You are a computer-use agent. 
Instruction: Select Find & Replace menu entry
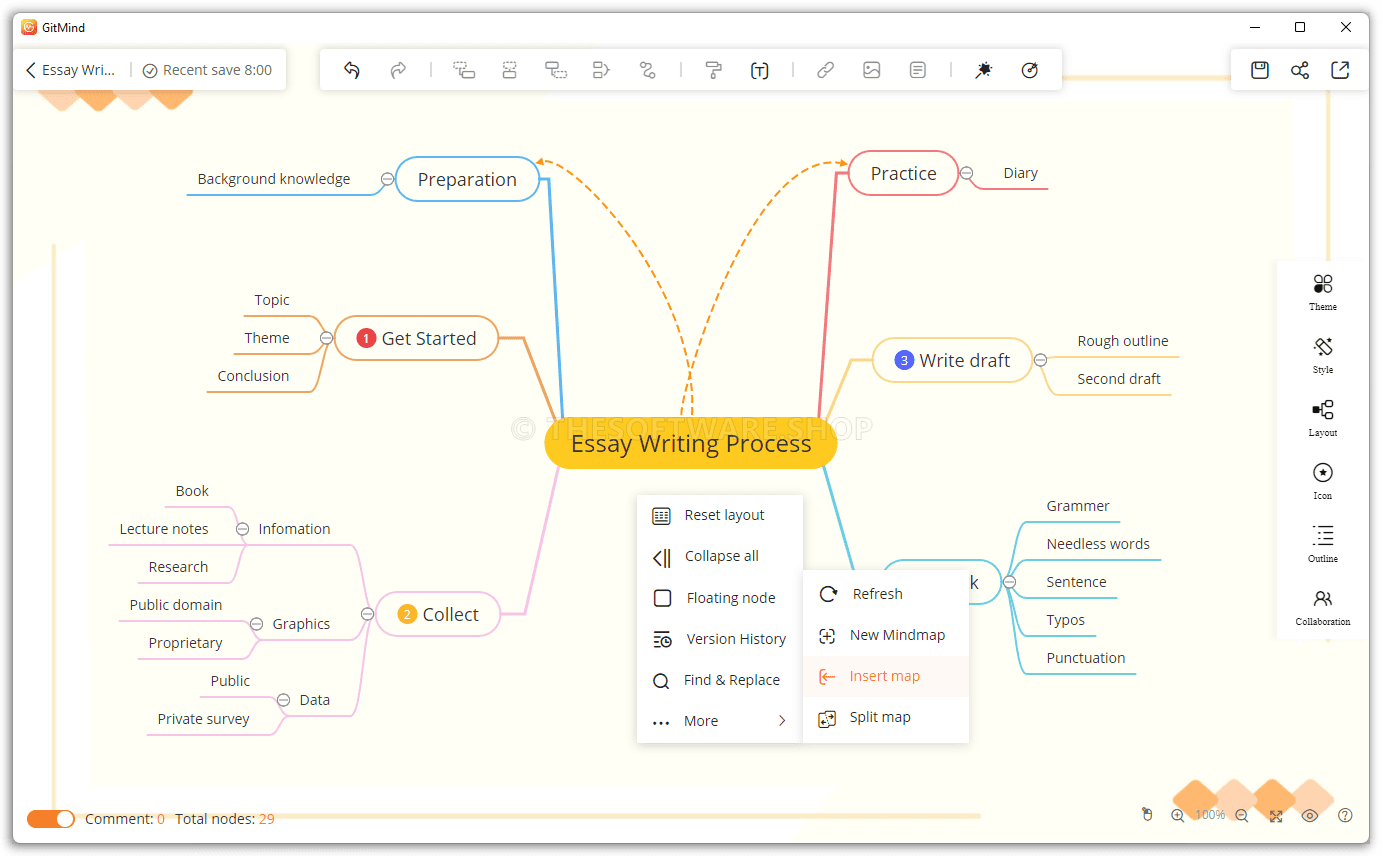tap(719, 680)
